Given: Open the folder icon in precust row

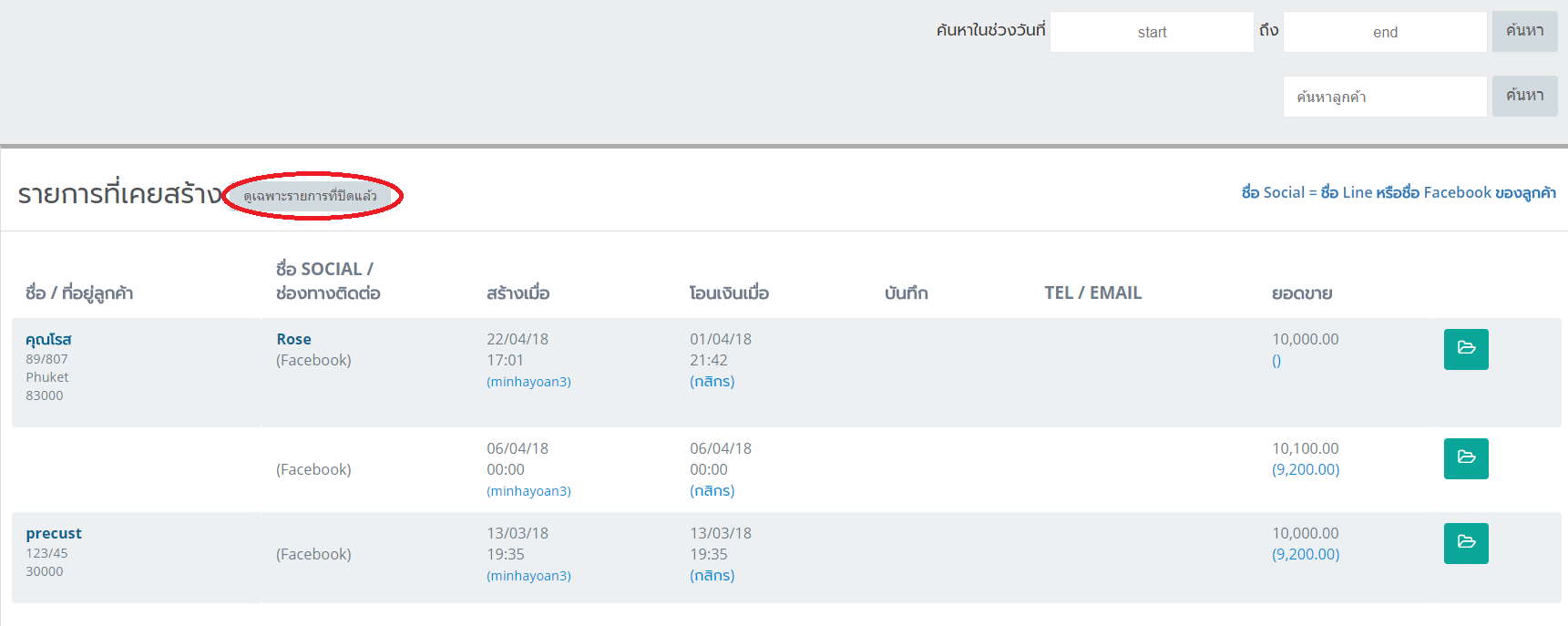Looking at the screenshot, I should pos(1465,543).
